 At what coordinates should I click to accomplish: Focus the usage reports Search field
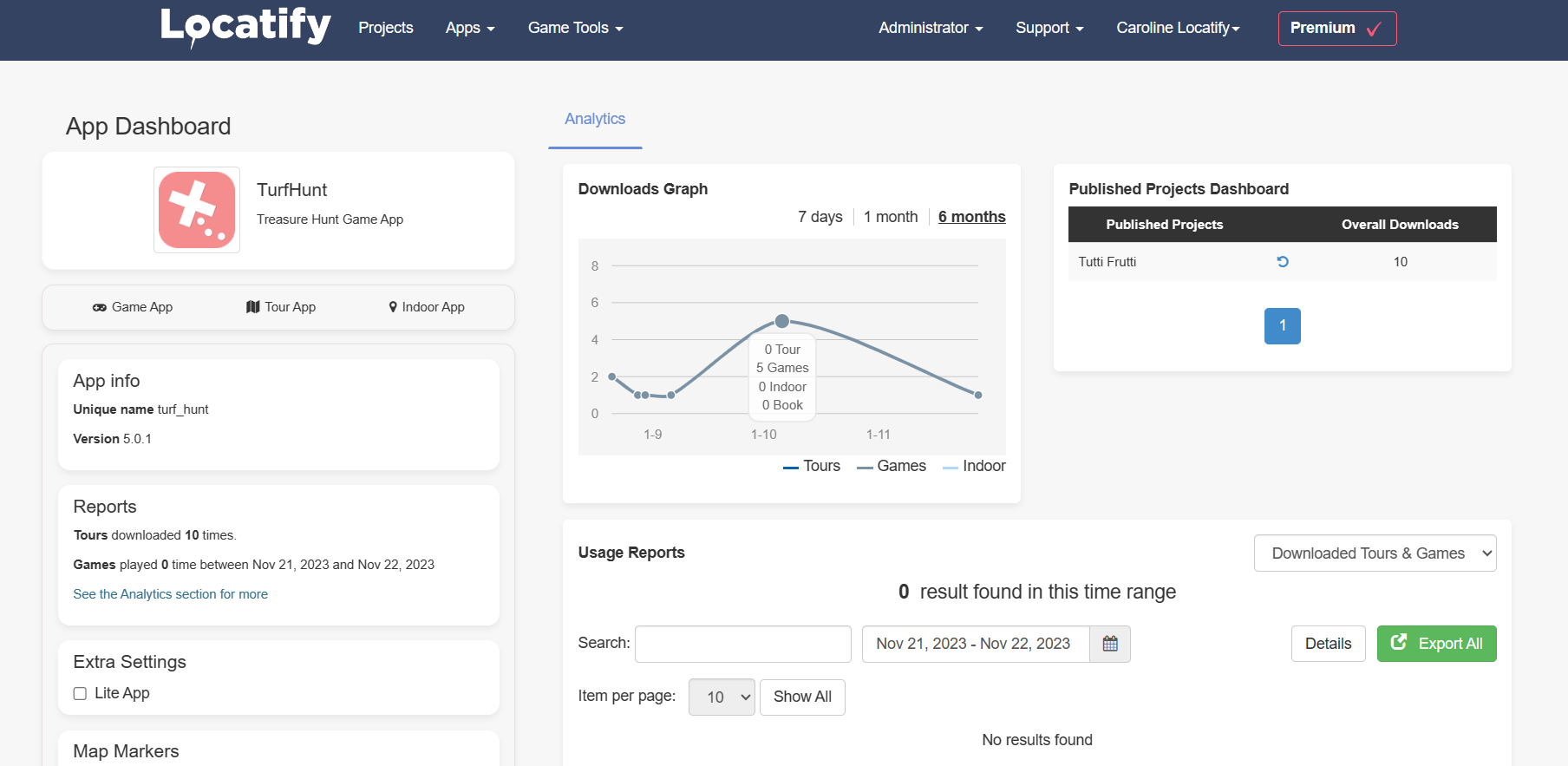point(743,644)
